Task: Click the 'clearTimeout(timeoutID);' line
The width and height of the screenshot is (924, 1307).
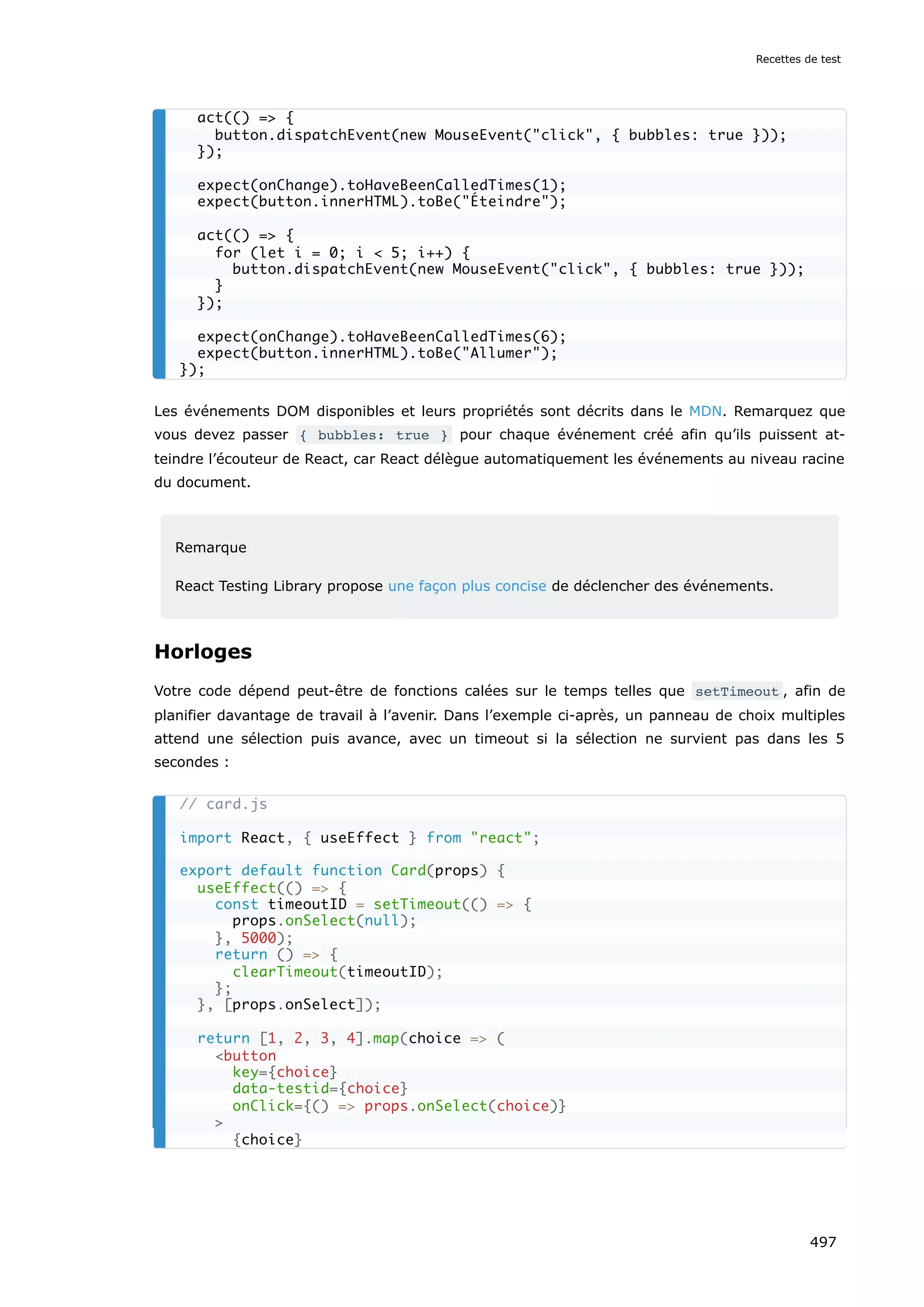Action: click(x=337, y=972)
